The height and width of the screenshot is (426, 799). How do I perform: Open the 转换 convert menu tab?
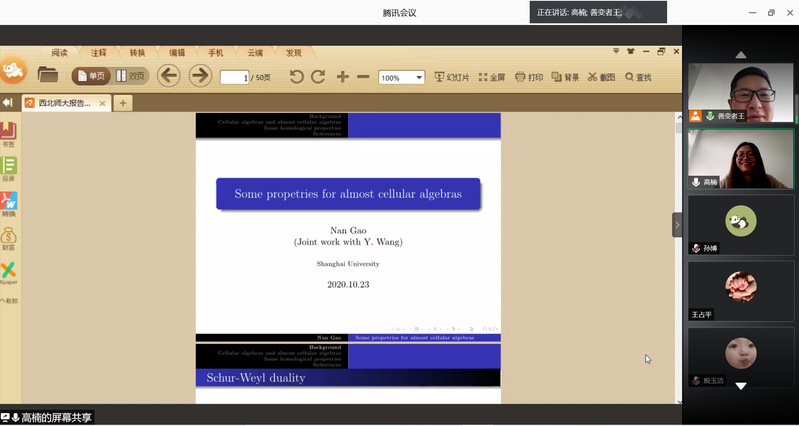pyautogui.click(x=137, y=53)
